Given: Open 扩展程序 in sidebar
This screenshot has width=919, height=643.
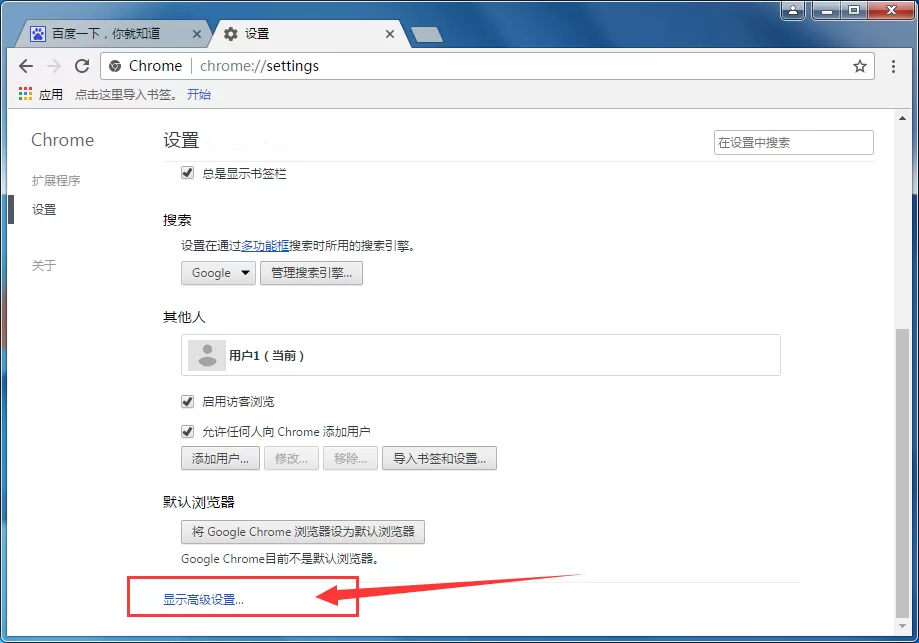Looking at the screenshot, I should 56,181.
